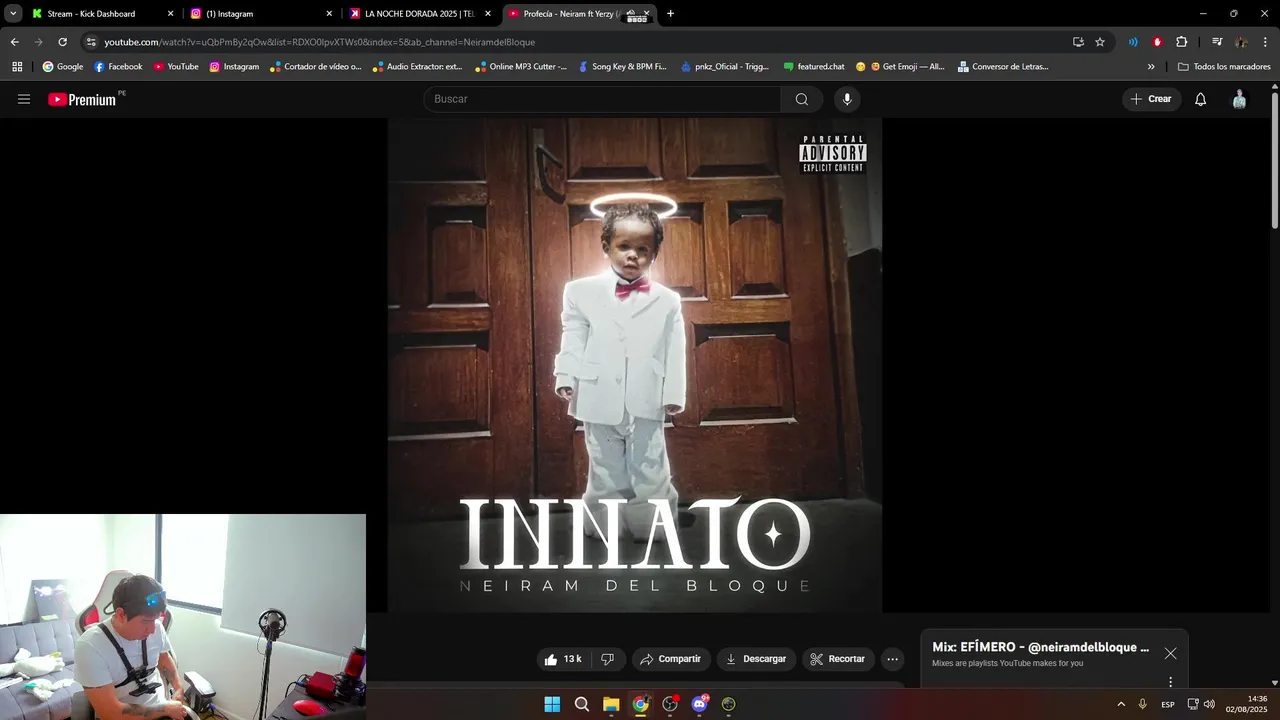The image size is (1280, 720).
Task: Open the volume control in system tray
Action: click(x=1209, y=704)
